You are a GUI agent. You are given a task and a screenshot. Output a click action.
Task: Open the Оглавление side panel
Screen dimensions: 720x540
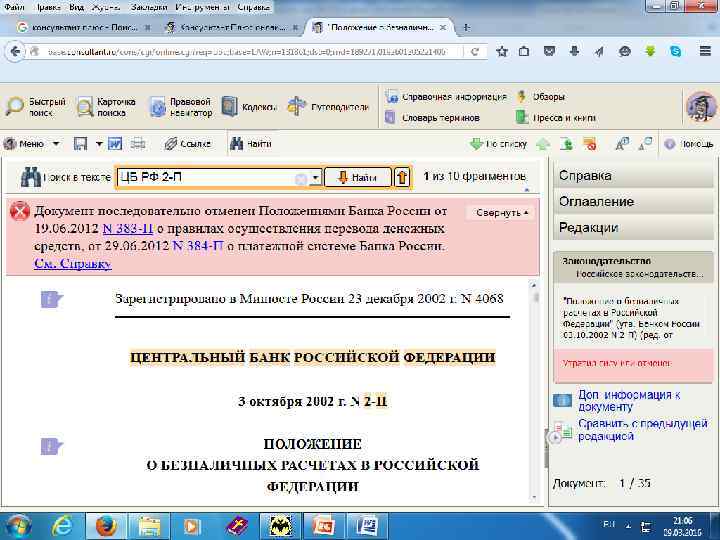click(x=633, y=202)
